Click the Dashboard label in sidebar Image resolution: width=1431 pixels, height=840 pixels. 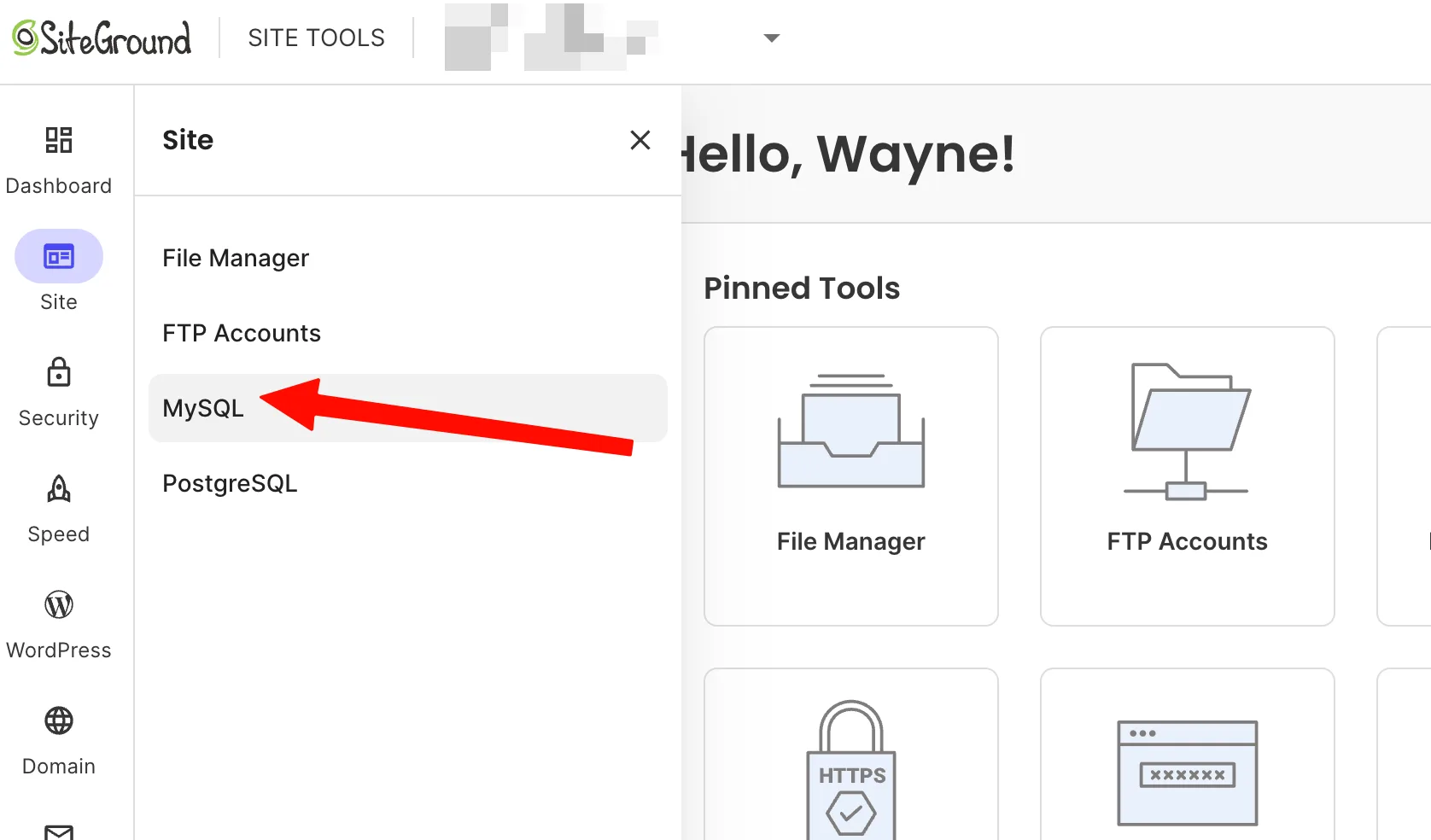point(59,186)
